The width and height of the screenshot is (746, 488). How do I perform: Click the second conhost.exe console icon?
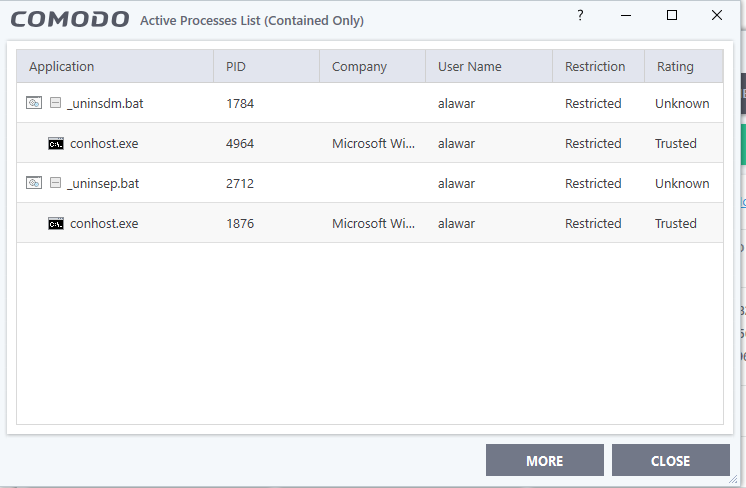[56, 223]
